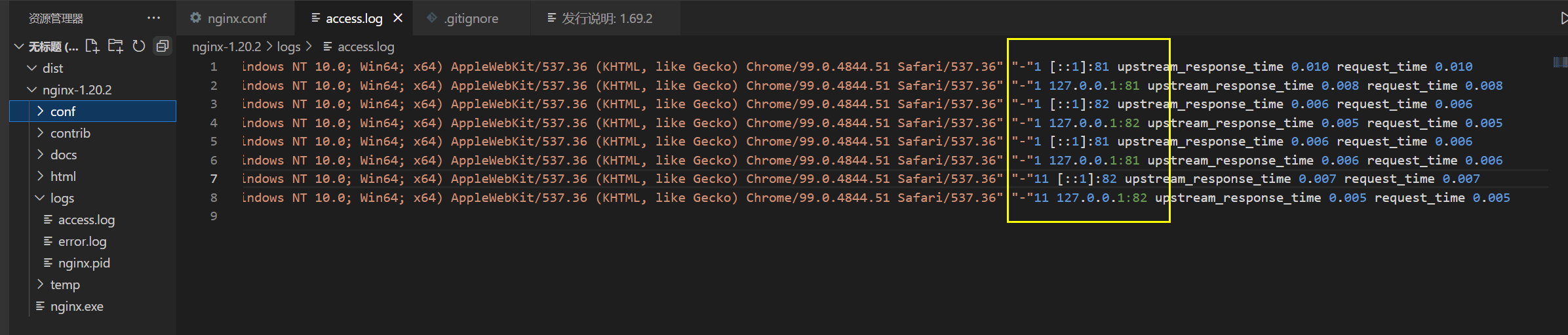Refresh the explorer file tree
Image resolution: width=1568 pixels, height=335 pixels.
(138, 46)
